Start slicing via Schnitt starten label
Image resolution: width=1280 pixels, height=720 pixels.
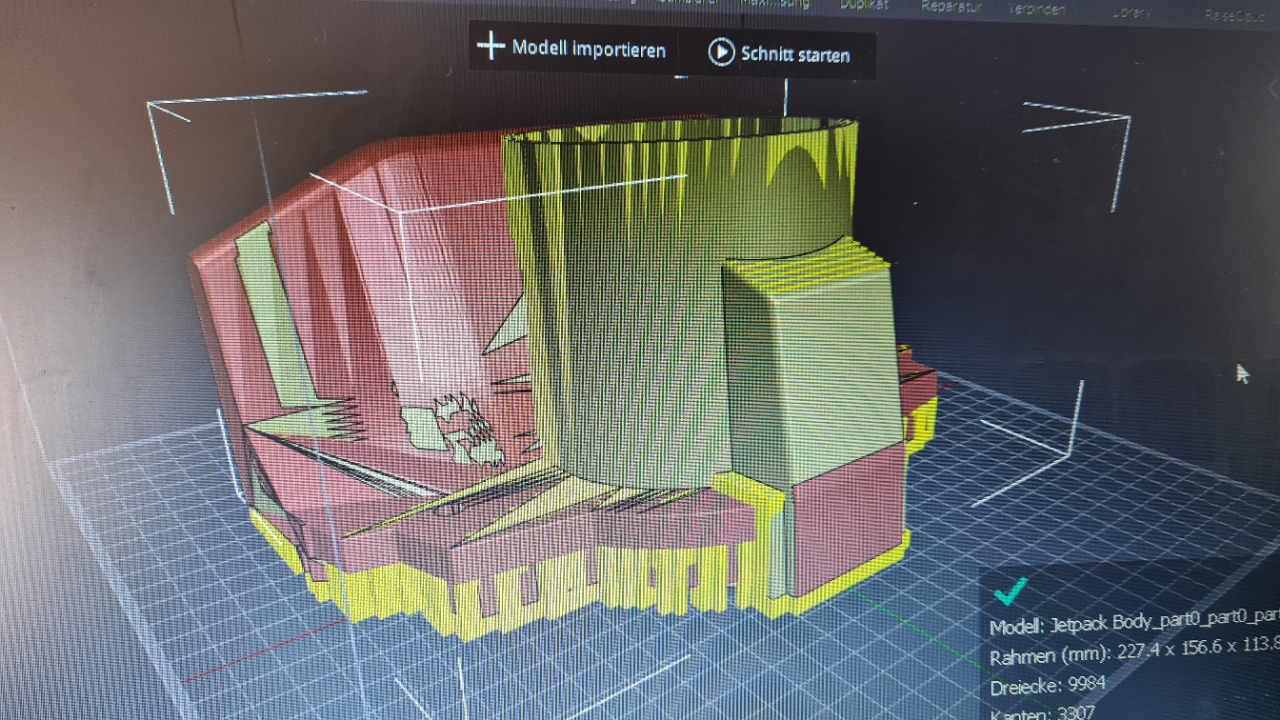[x=795, y=54]
